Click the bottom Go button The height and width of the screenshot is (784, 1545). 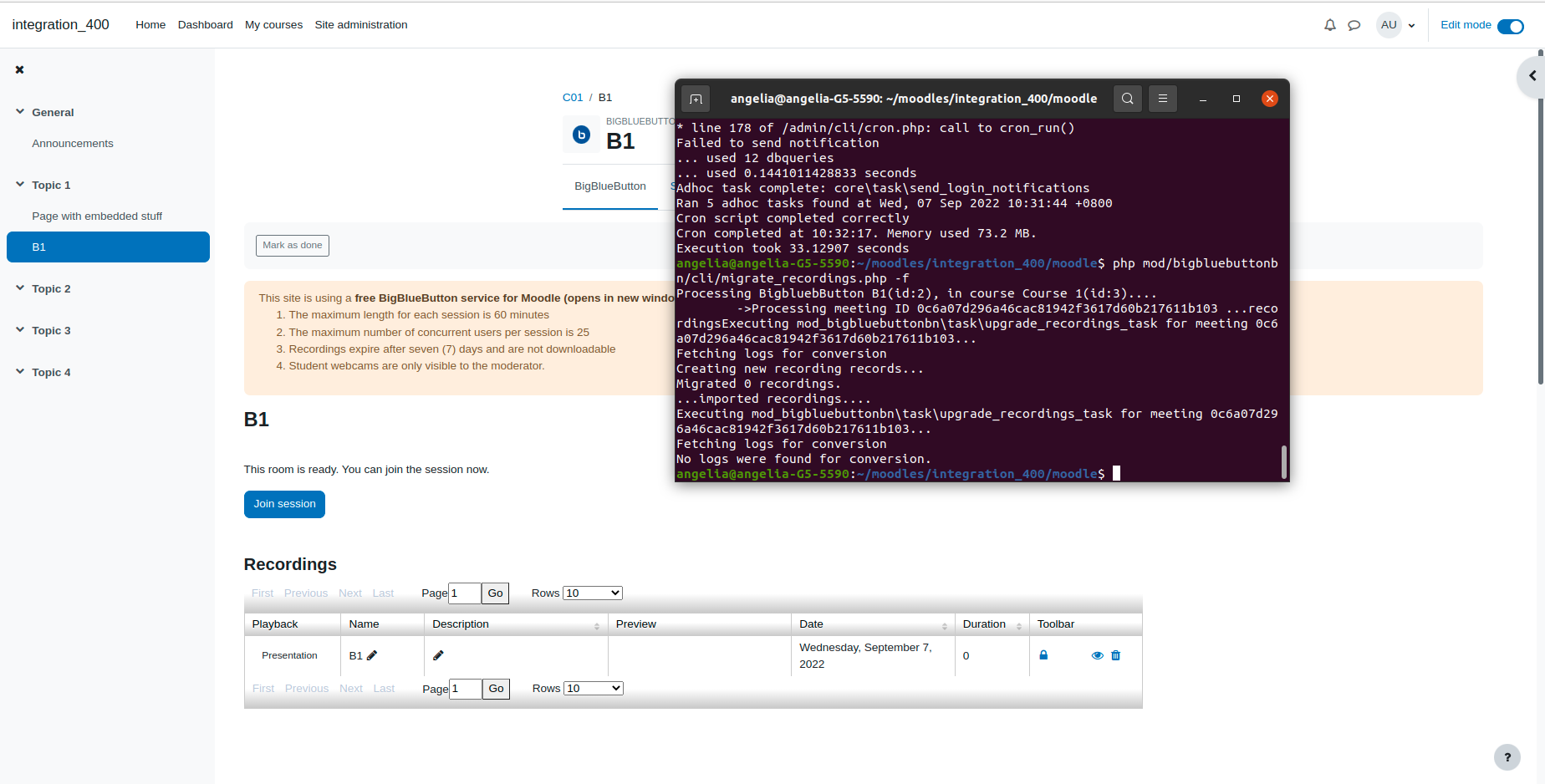click(496, 689)
